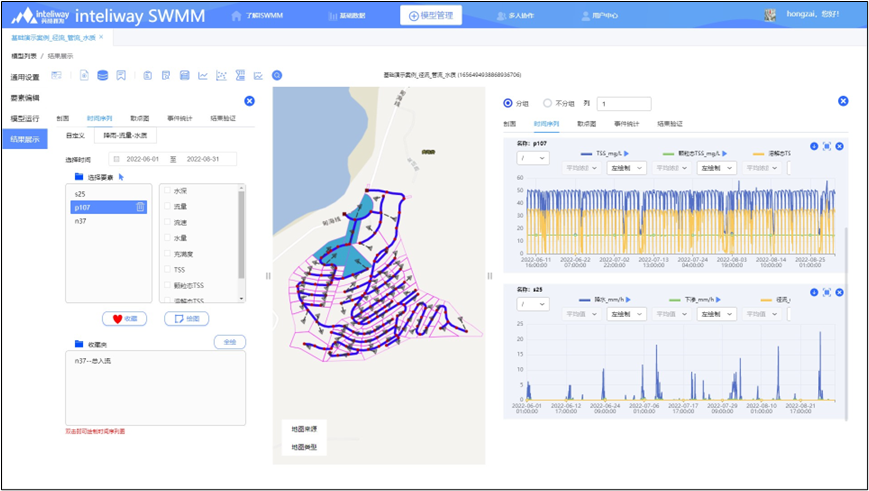Image resolution: width=869 pixels, height=491 pixels.
Task: Check the 水深 checkbox
Action: pyautogui.click(x=167, y=191)
